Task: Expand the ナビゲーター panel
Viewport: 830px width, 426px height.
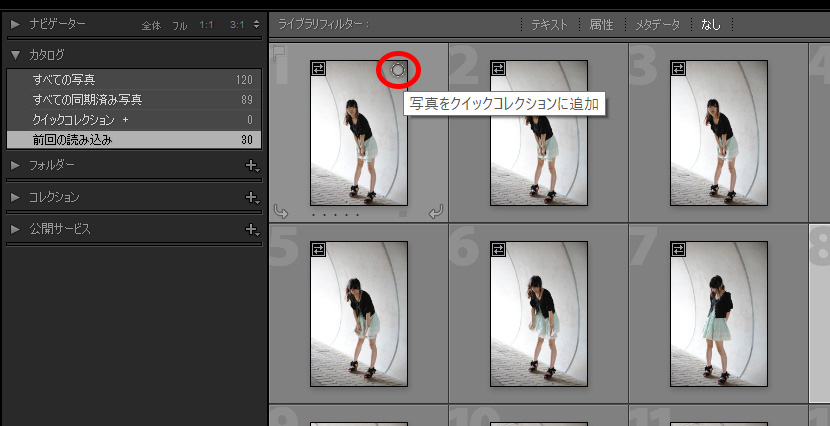Action: pos(15,24)
